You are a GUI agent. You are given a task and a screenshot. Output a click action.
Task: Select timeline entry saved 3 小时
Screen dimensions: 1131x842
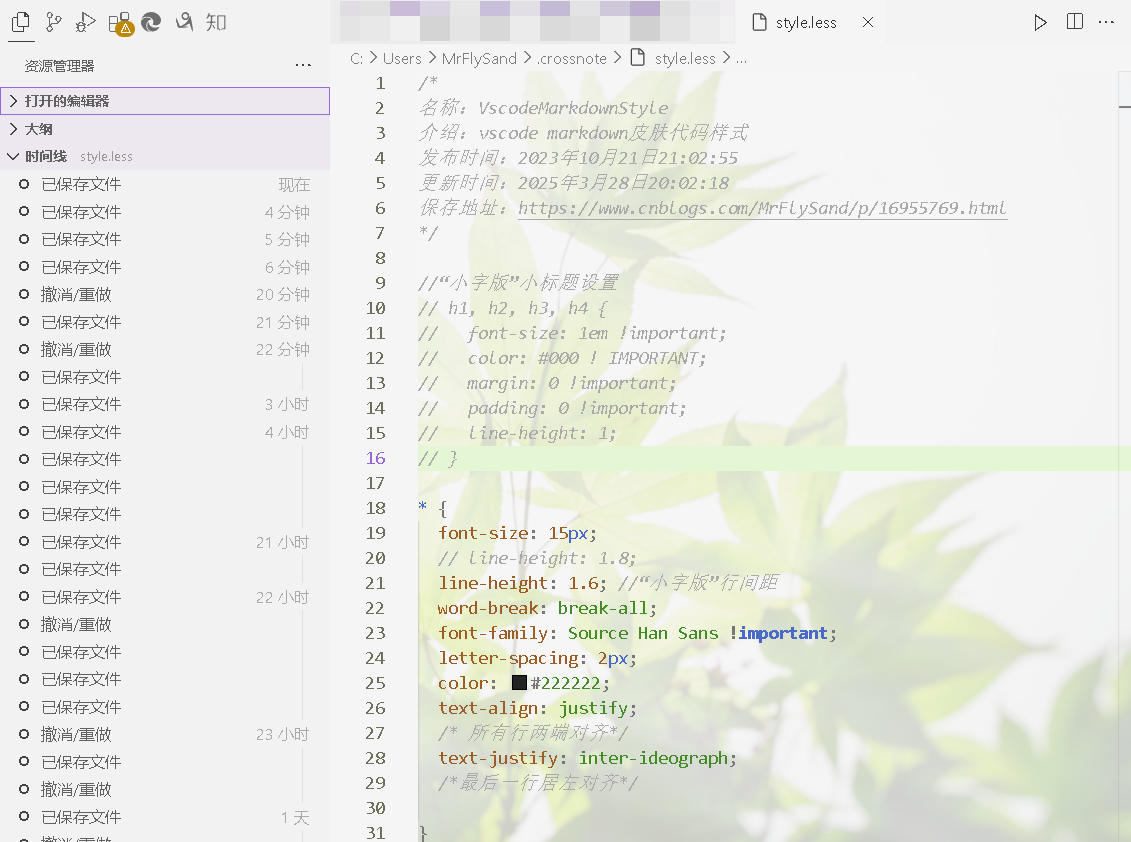pos(165,404)
